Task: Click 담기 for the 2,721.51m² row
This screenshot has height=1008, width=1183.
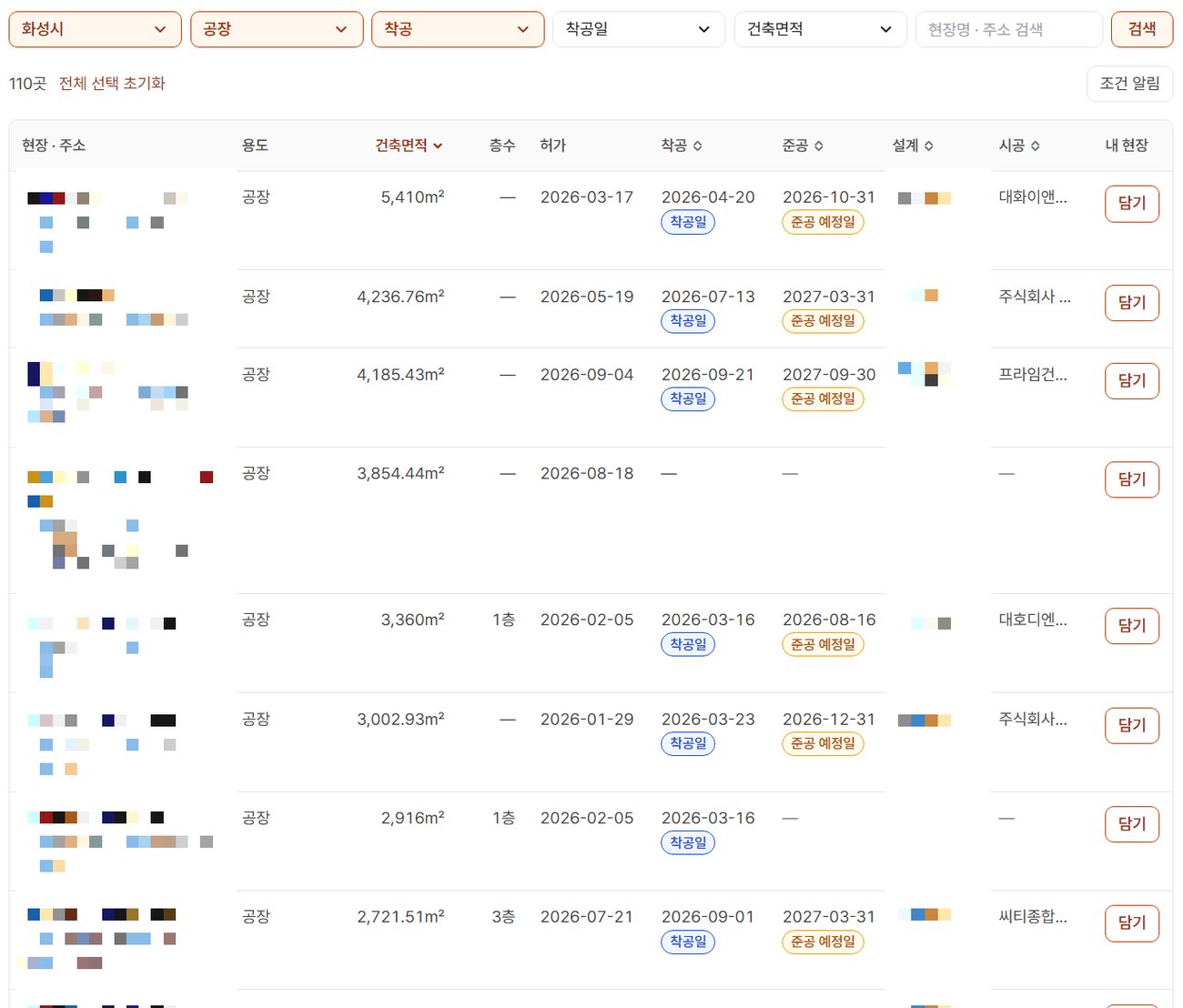Action: (1132, 922)
